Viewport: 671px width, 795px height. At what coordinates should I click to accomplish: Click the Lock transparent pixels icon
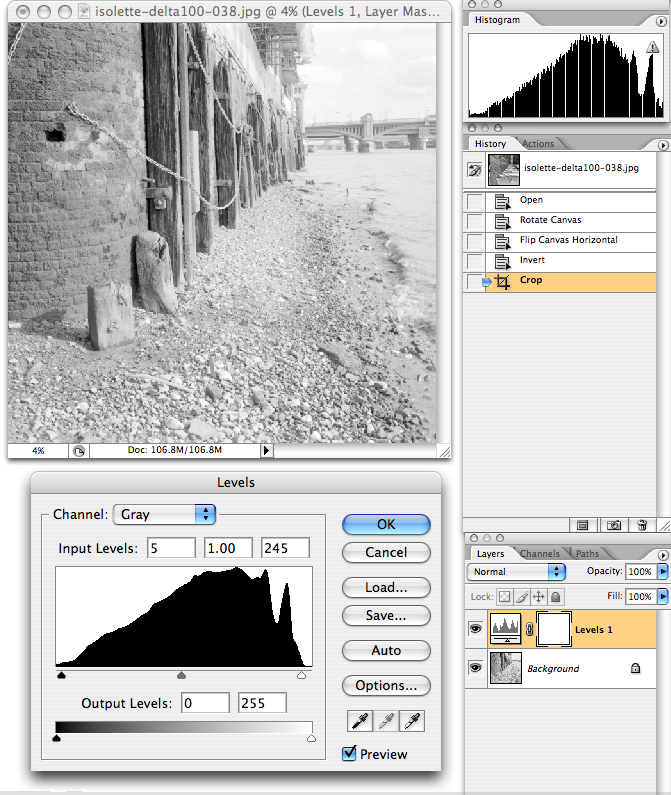[x=505, y=597]
